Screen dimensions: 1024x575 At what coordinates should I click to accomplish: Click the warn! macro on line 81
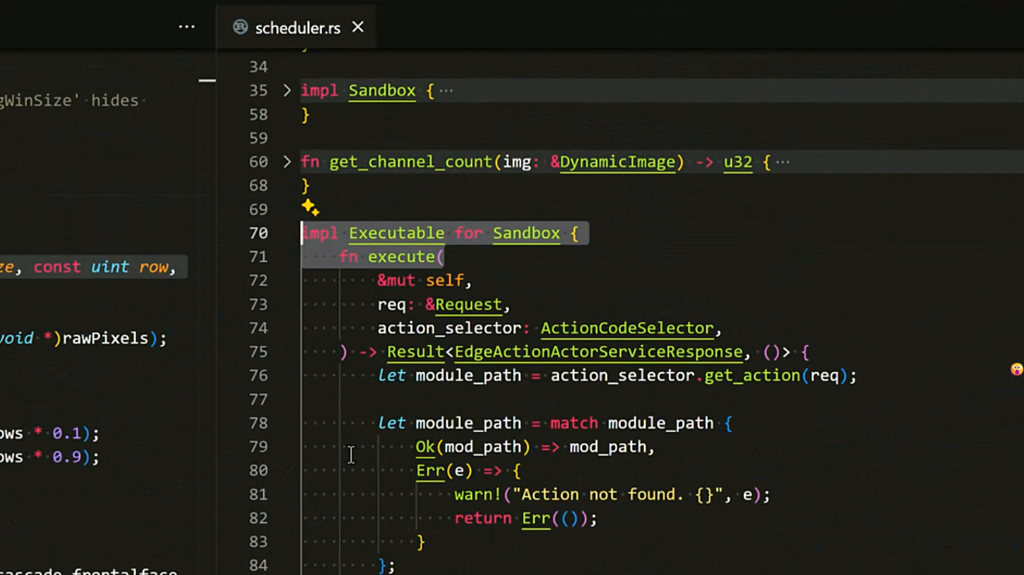click(x=478, y=495)
